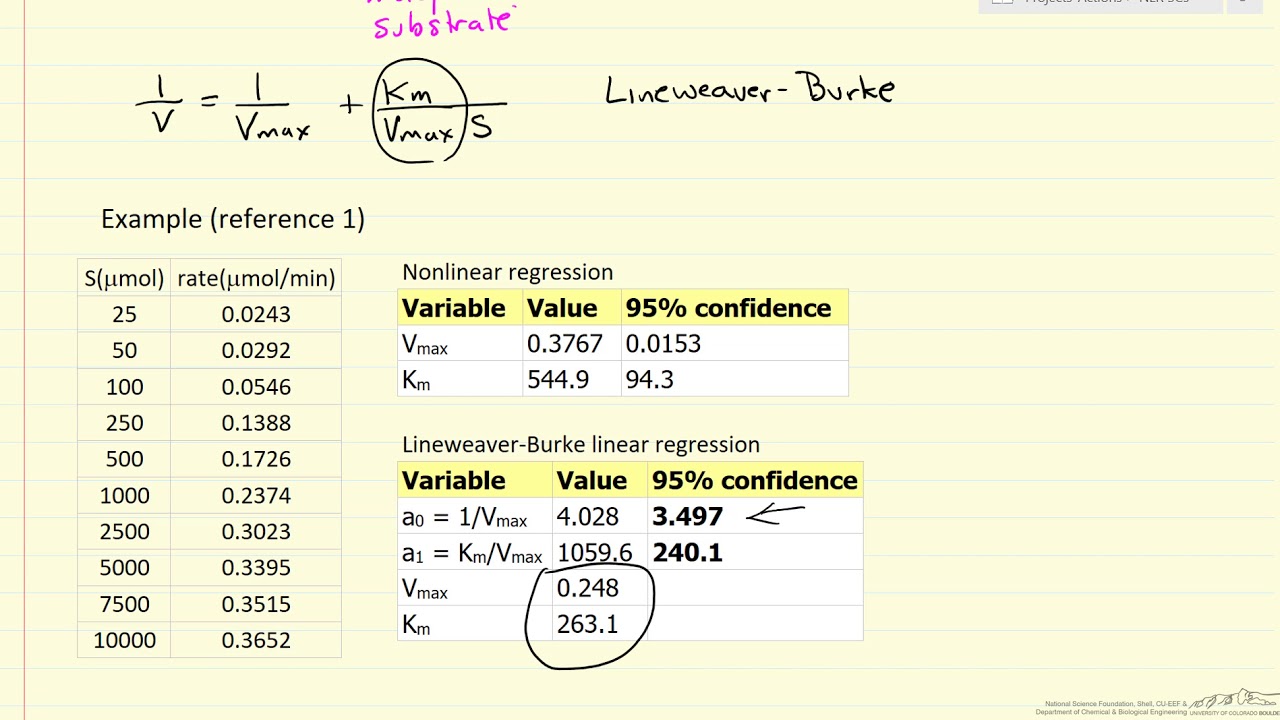Select the 'rate(μmol/min)' column header
The width and height of the screenshot is (1280, 720).
pyautogui.click(x=256, y=279)
